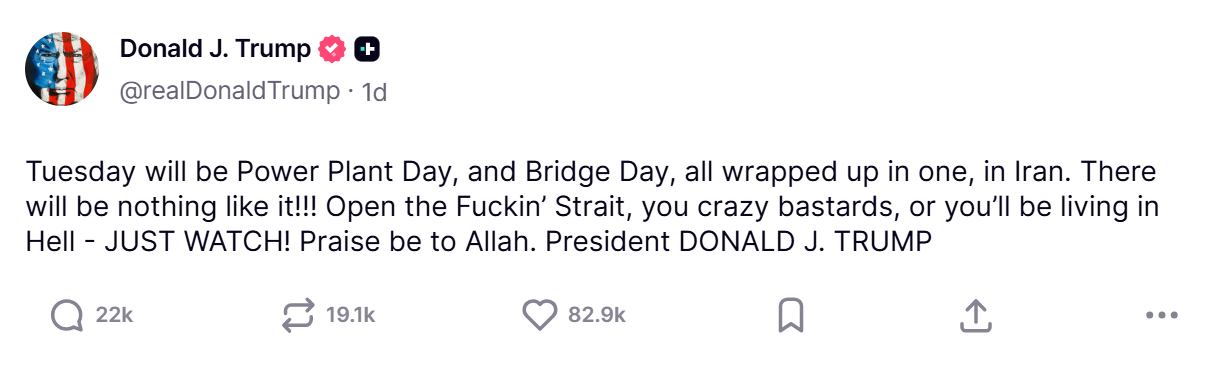The image size is (1232, 368).
Task: Open the three-dot more options menu
Action: click(x=1161, y=316)
